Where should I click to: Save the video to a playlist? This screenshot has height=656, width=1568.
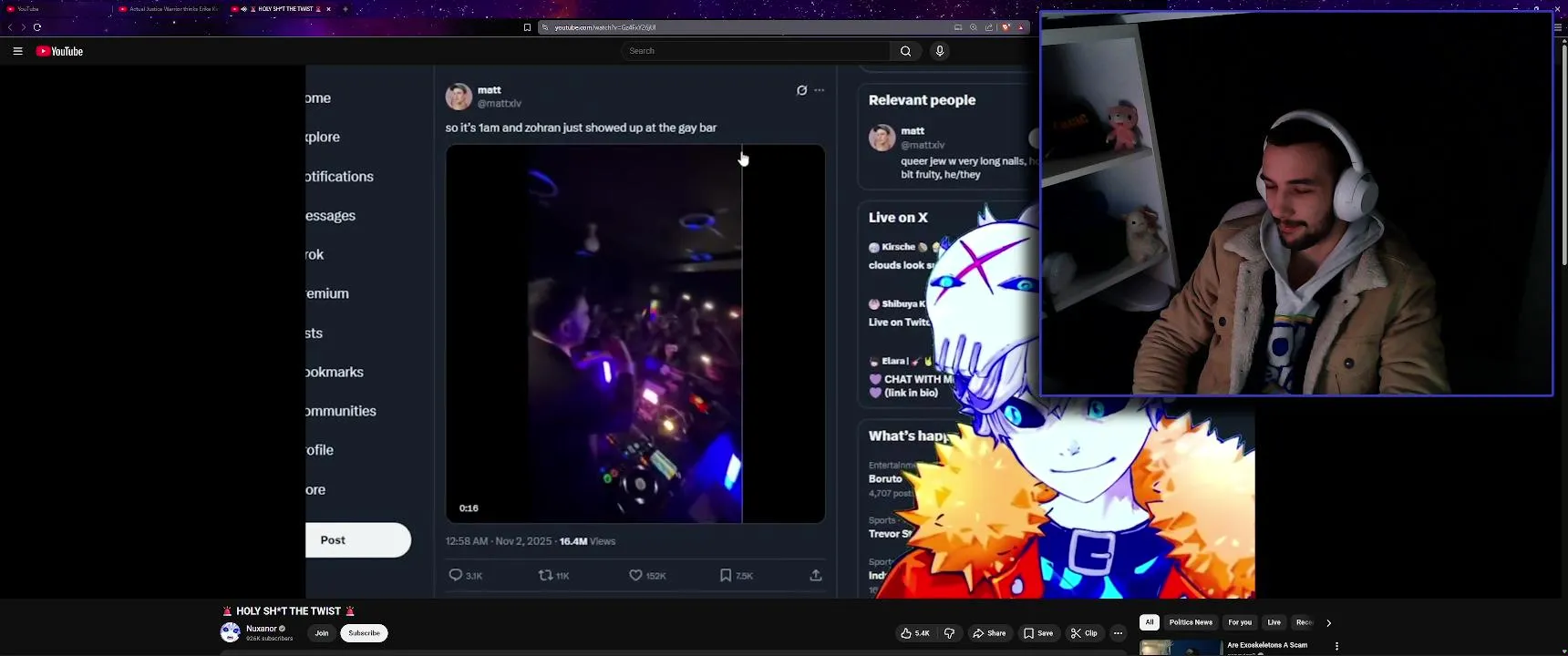[x=1038, y=633]
